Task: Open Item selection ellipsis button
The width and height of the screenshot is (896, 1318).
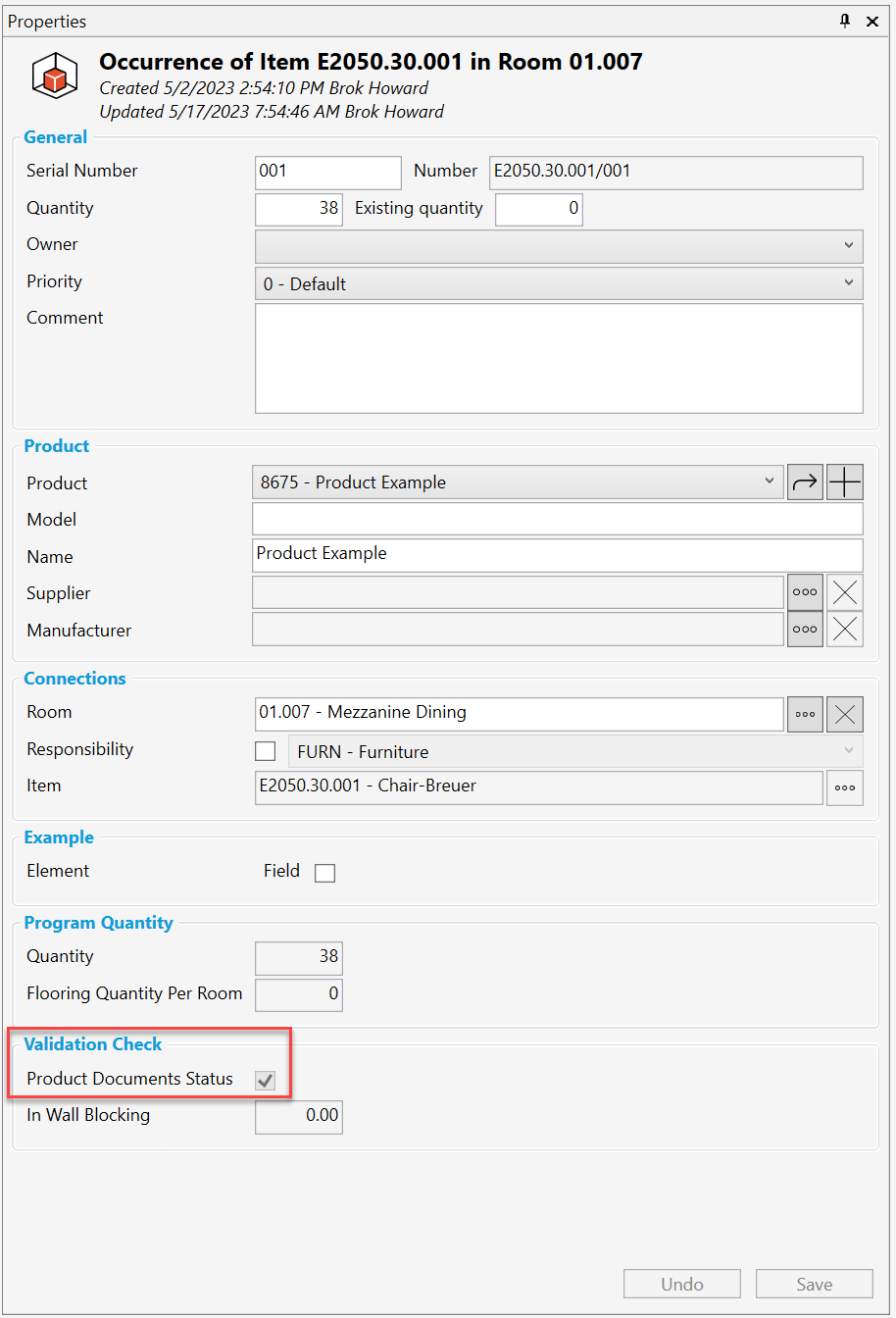Action: (845, 787)
